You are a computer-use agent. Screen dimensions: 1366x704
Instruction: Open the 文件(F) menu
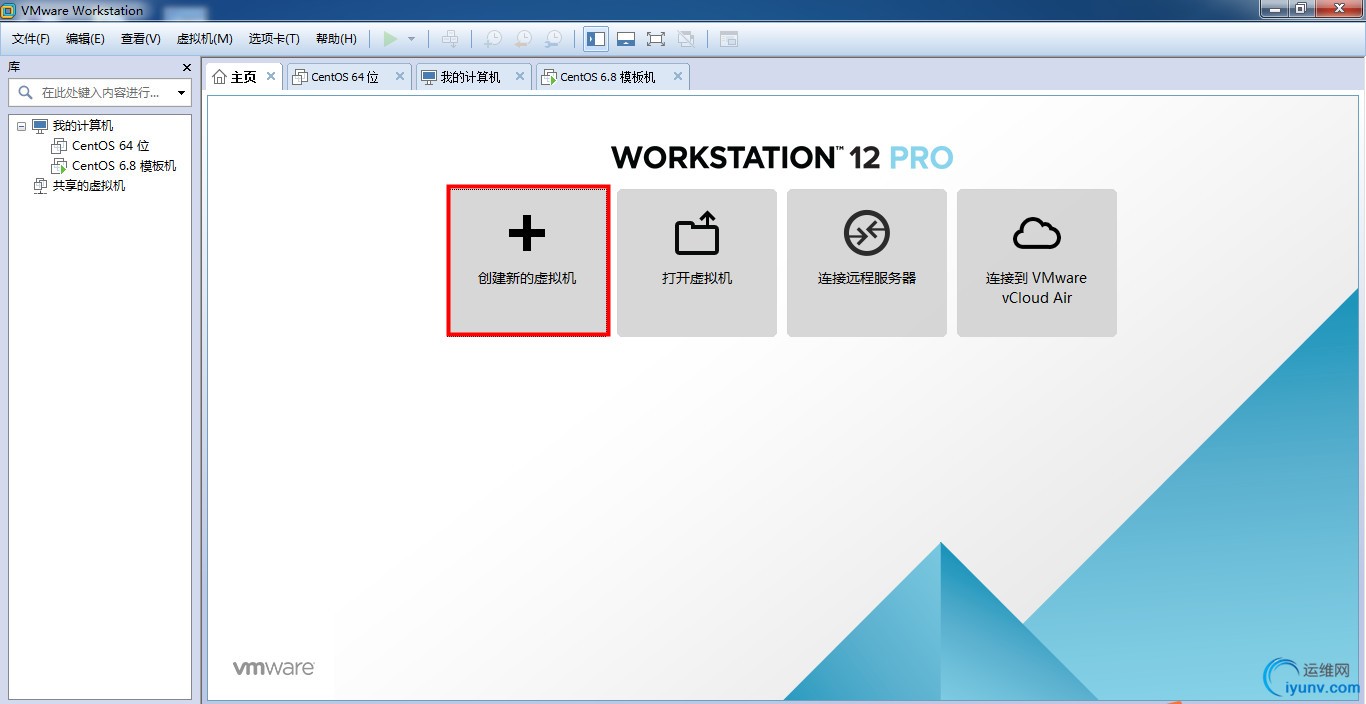pyautogui.click(x=31, y=39)
